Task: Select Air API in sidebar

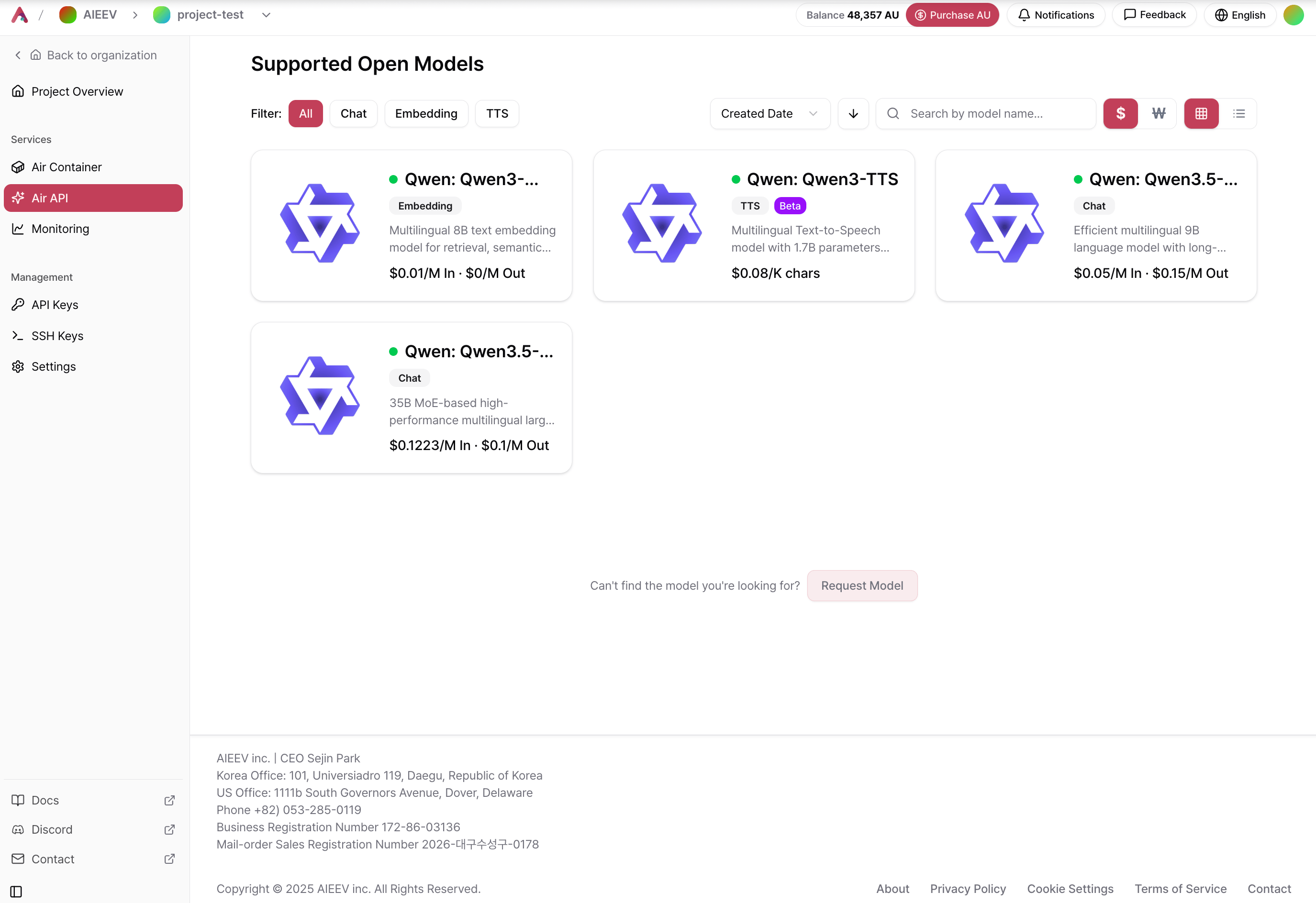Action: pos(93,198)
